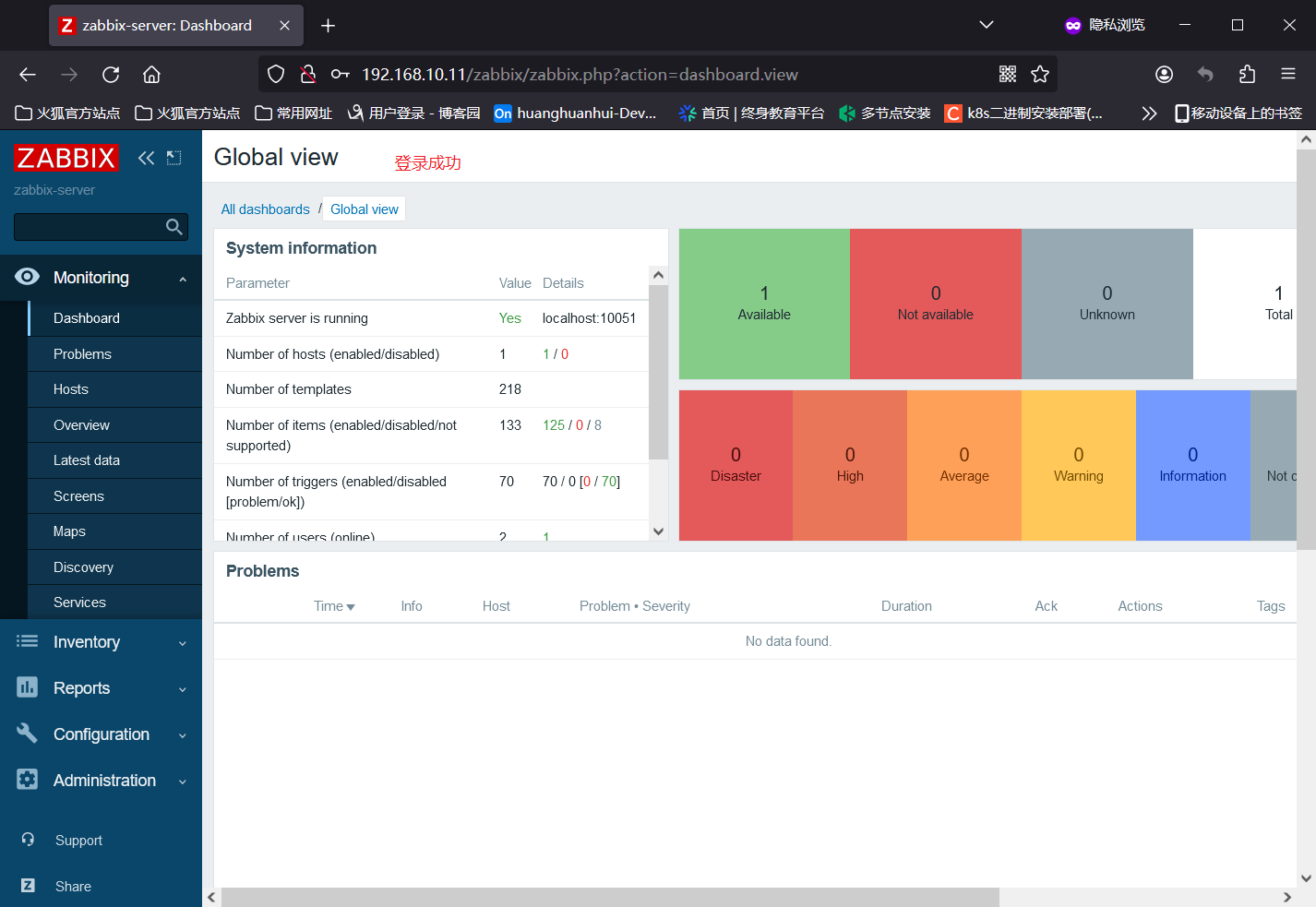Click the gray Unknown hosts tile
This screenshot has width=1316, height=907.
coord(1107,304)
